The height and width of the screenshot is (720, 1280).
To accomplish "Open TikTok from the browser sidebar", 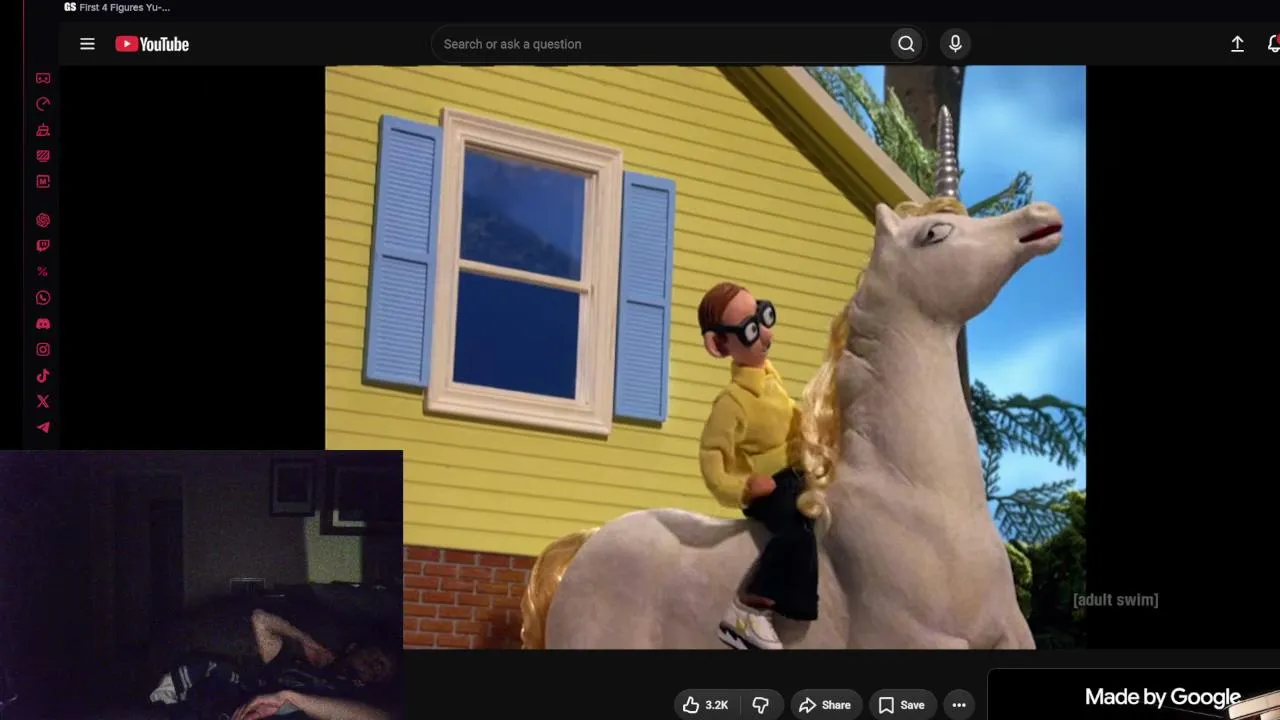I will click(x=43, y=376).
